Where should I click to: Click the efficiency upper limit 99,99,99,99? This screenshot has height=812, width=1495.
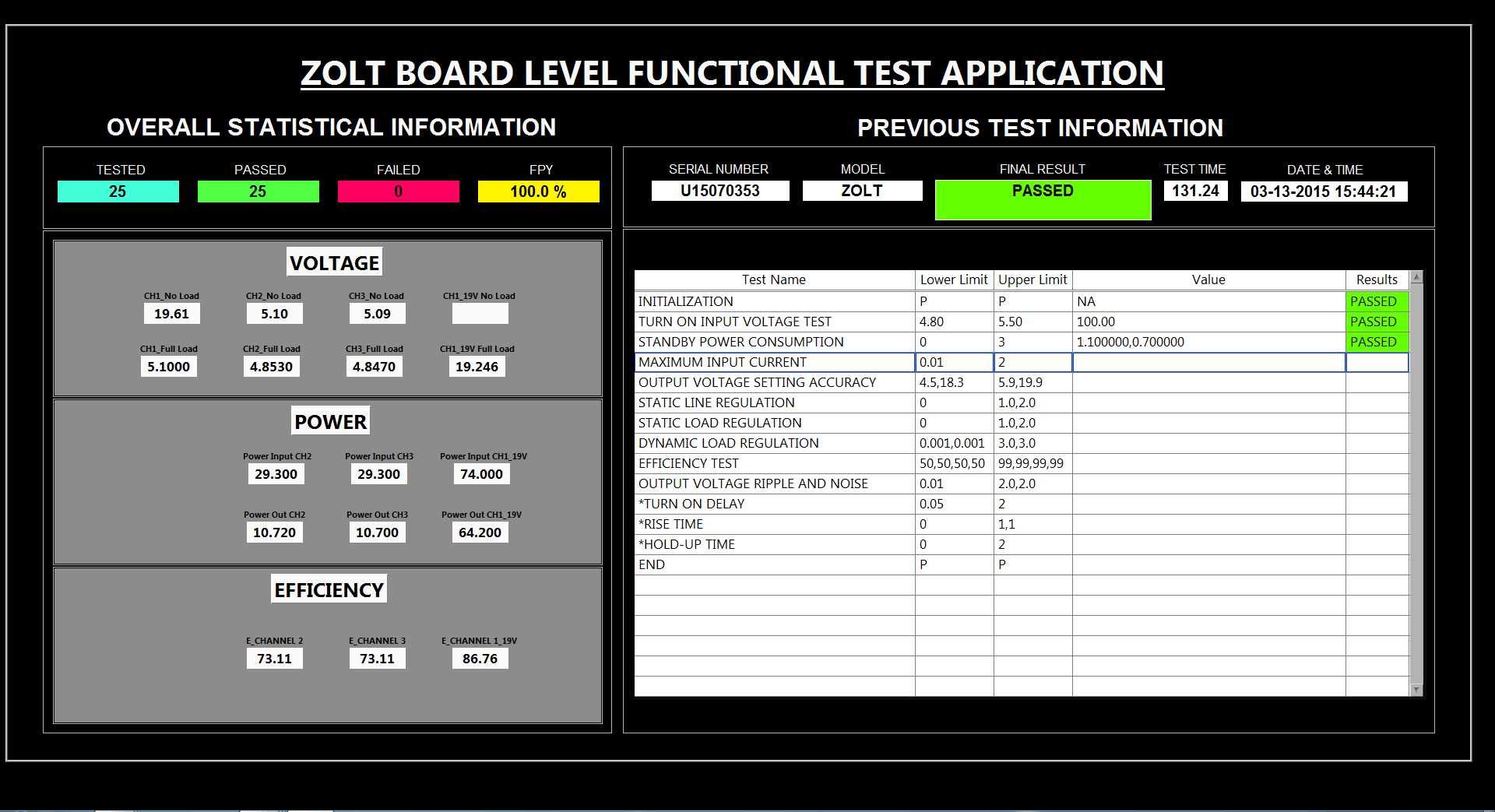coord(1033,463)
